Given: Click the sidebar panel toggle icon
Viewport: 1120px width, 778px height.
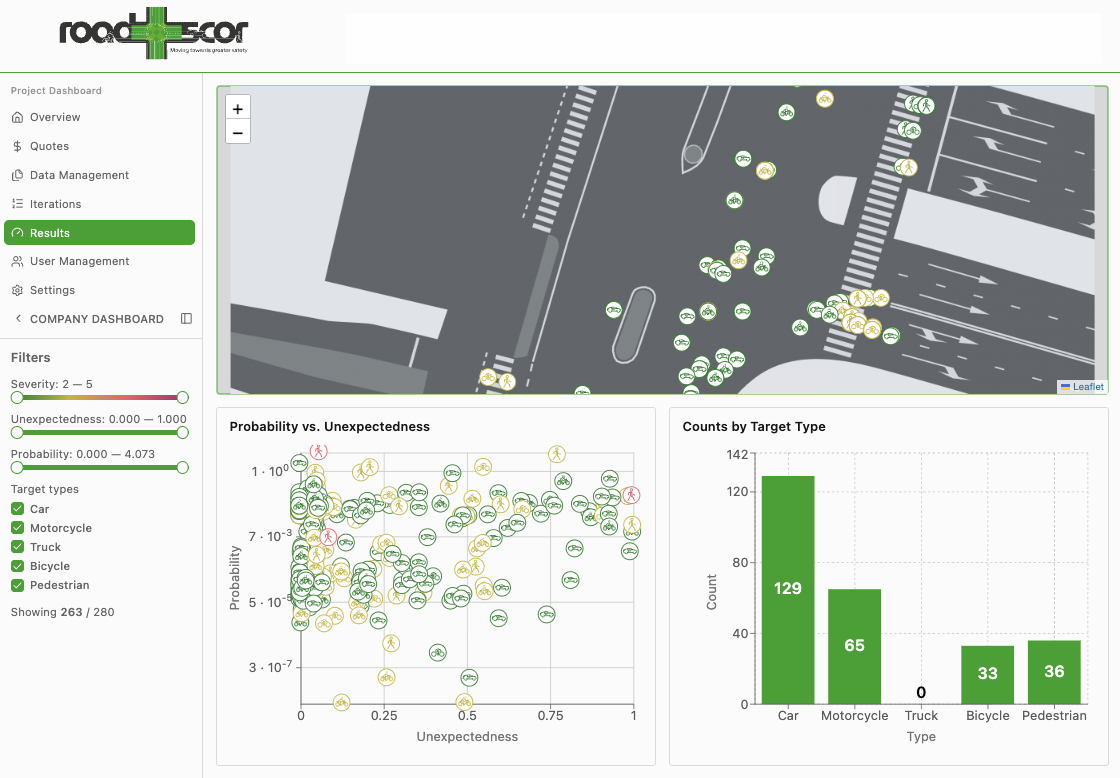Looking at the screenshot, I should [x=186, y=319].
